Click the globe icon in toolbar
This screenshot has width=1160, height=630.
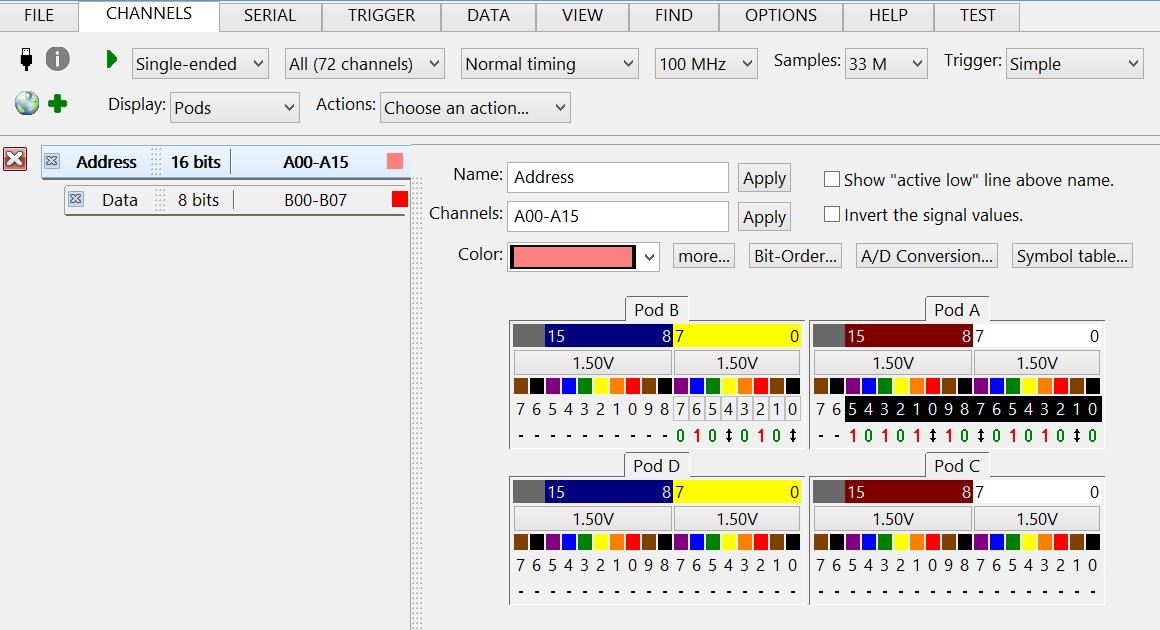26,103
